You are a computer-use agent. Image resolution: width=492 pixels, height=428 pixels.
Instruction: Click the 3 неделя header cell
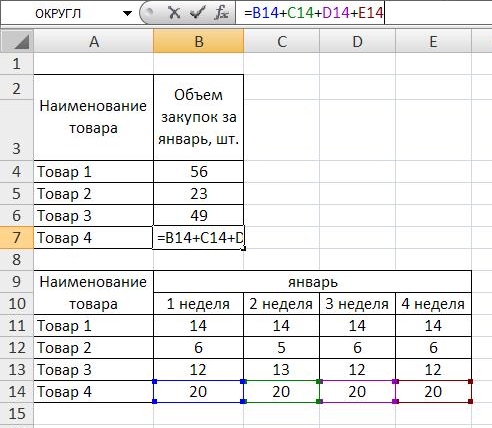click(x=357, y=304)
